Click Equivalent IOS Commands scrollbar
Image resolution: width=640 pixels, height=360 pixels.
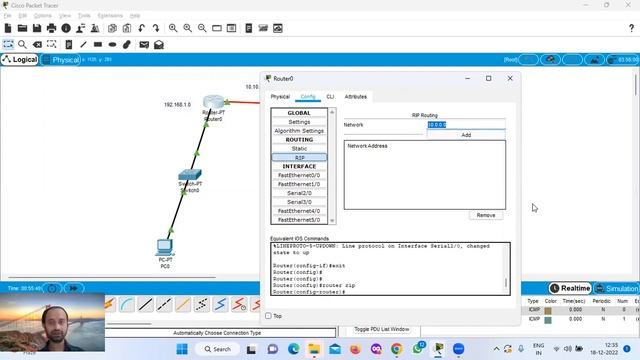tap(506, 283)
